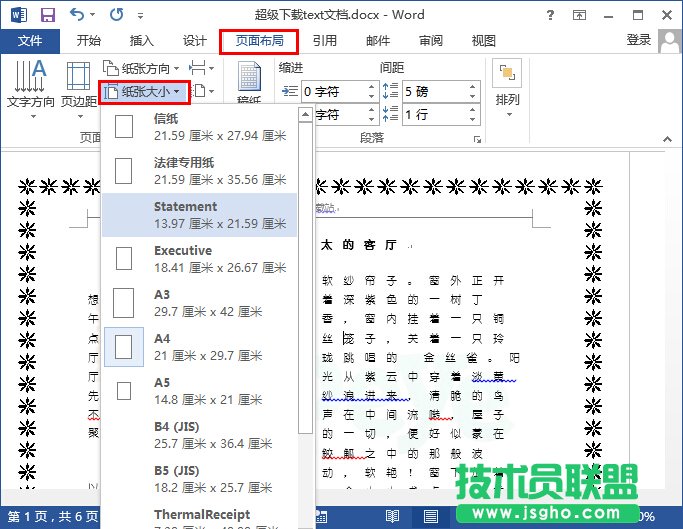Open the 文件 tab

tap(30, 41)
